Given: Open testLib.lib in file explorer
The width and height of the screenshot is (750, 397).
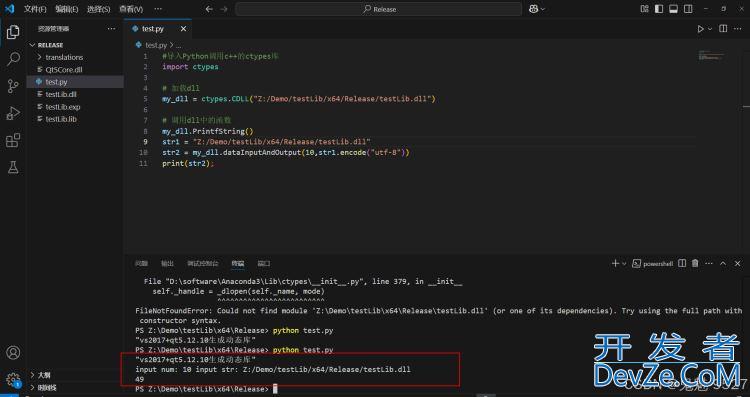Looking at the screenshot, I should (x=76, y=119).
